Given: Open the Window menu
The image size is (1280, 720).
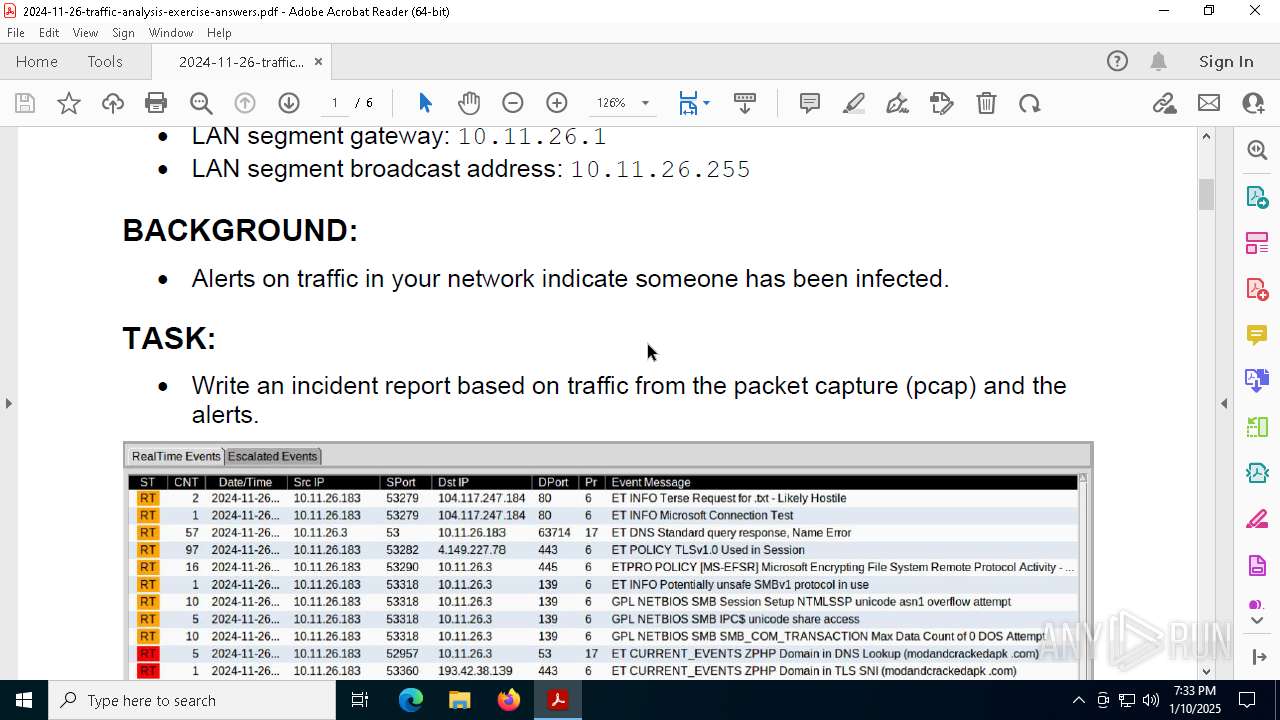Looking at the screenshot, I should click(171, 33).
